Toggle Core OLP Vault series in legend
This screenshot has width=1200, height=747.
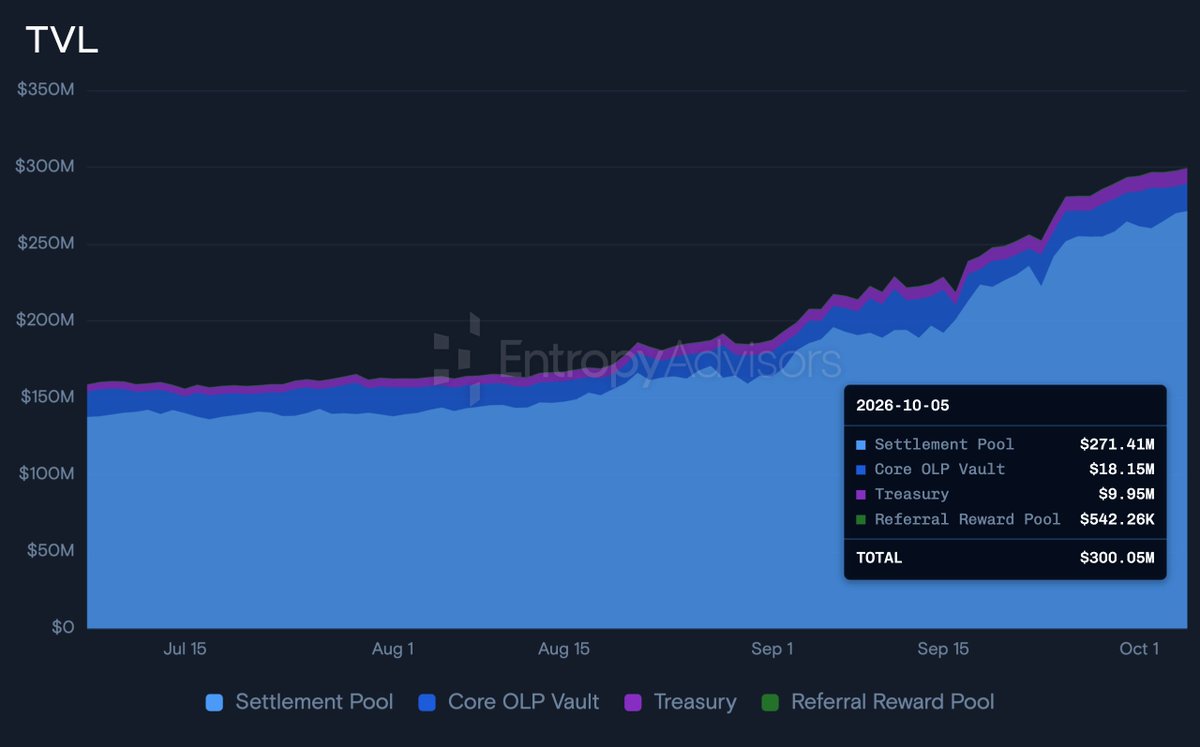509,702
